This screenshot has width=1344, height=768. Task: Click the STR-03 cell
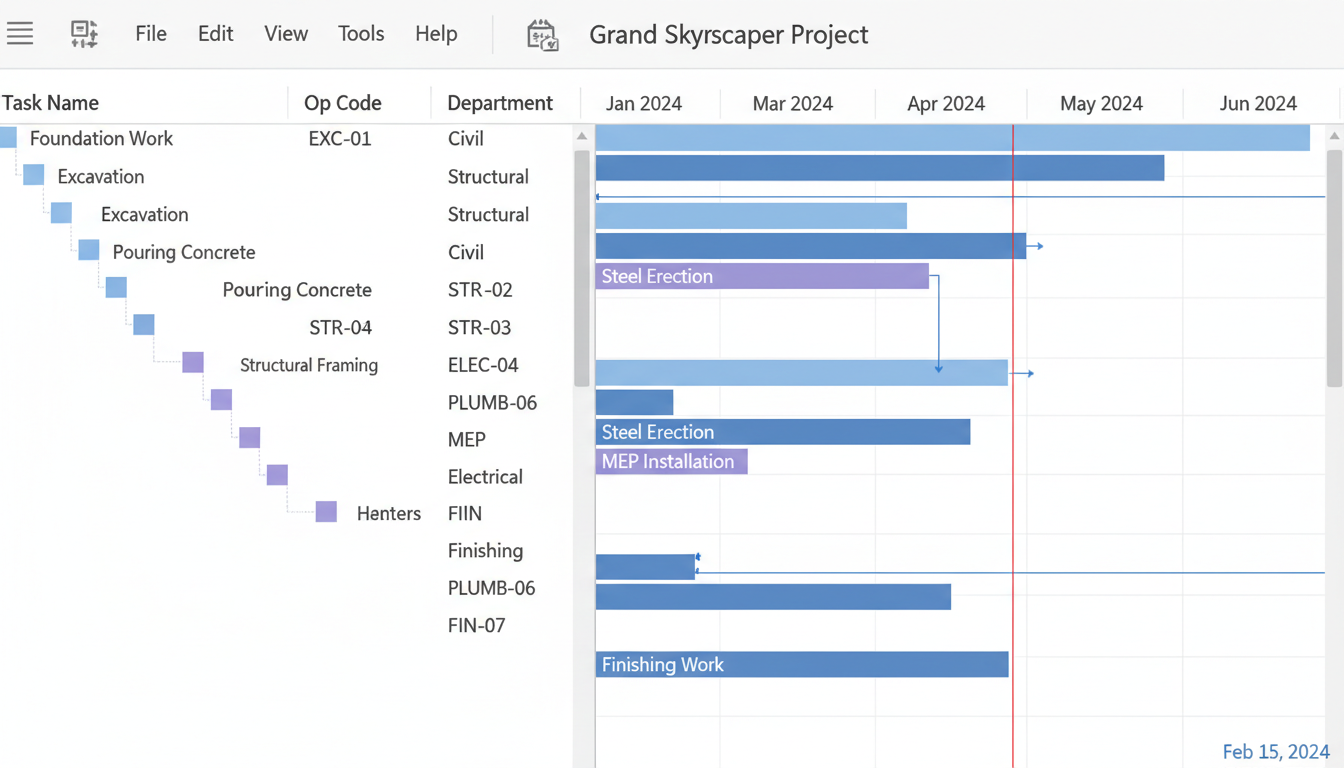point(480,327)
